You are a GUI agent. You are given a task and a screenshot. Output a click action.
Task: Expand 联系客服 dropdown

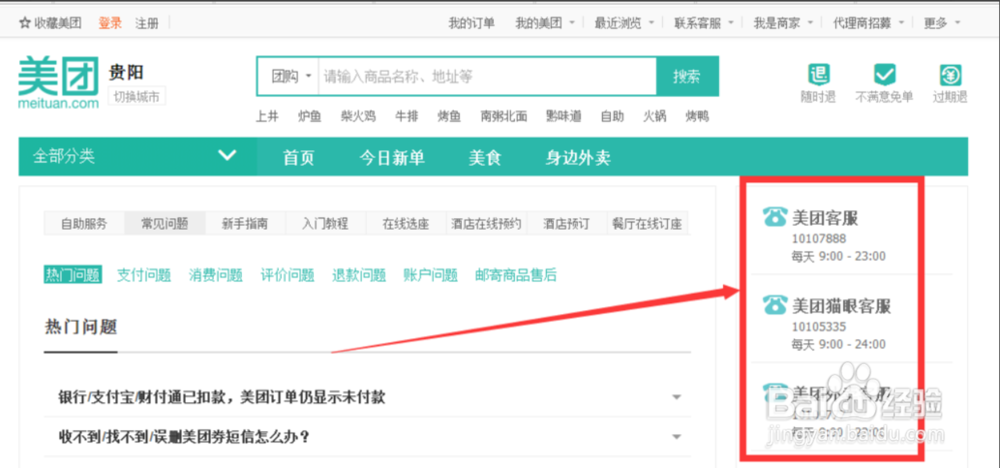(703, 24)
